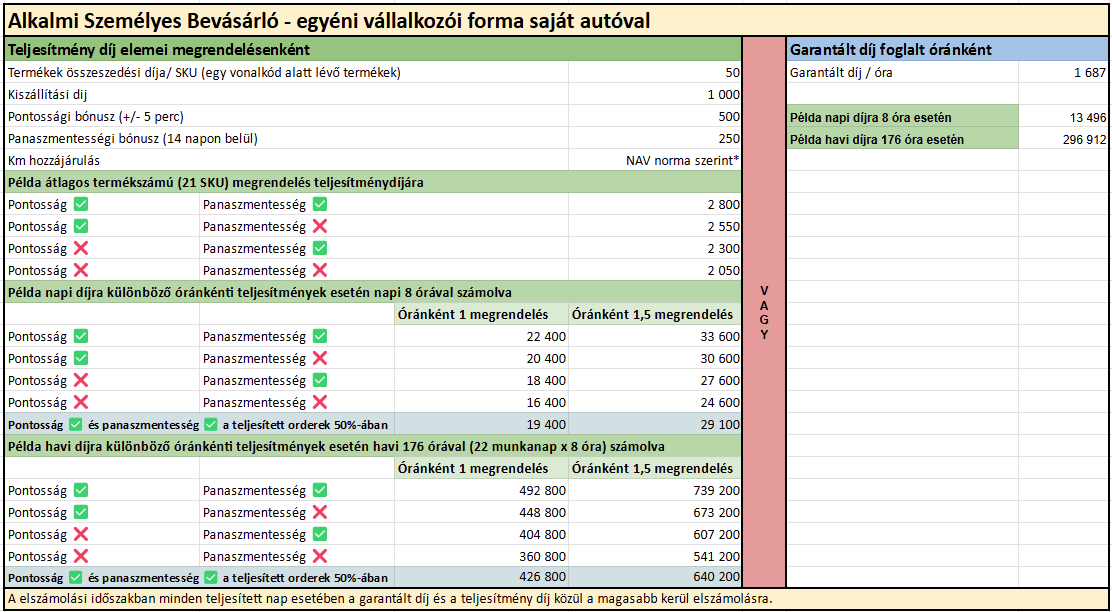Click red X beside Panaszmentesség in 2 550 row
Screen dimensions: 1112x612
320,226
